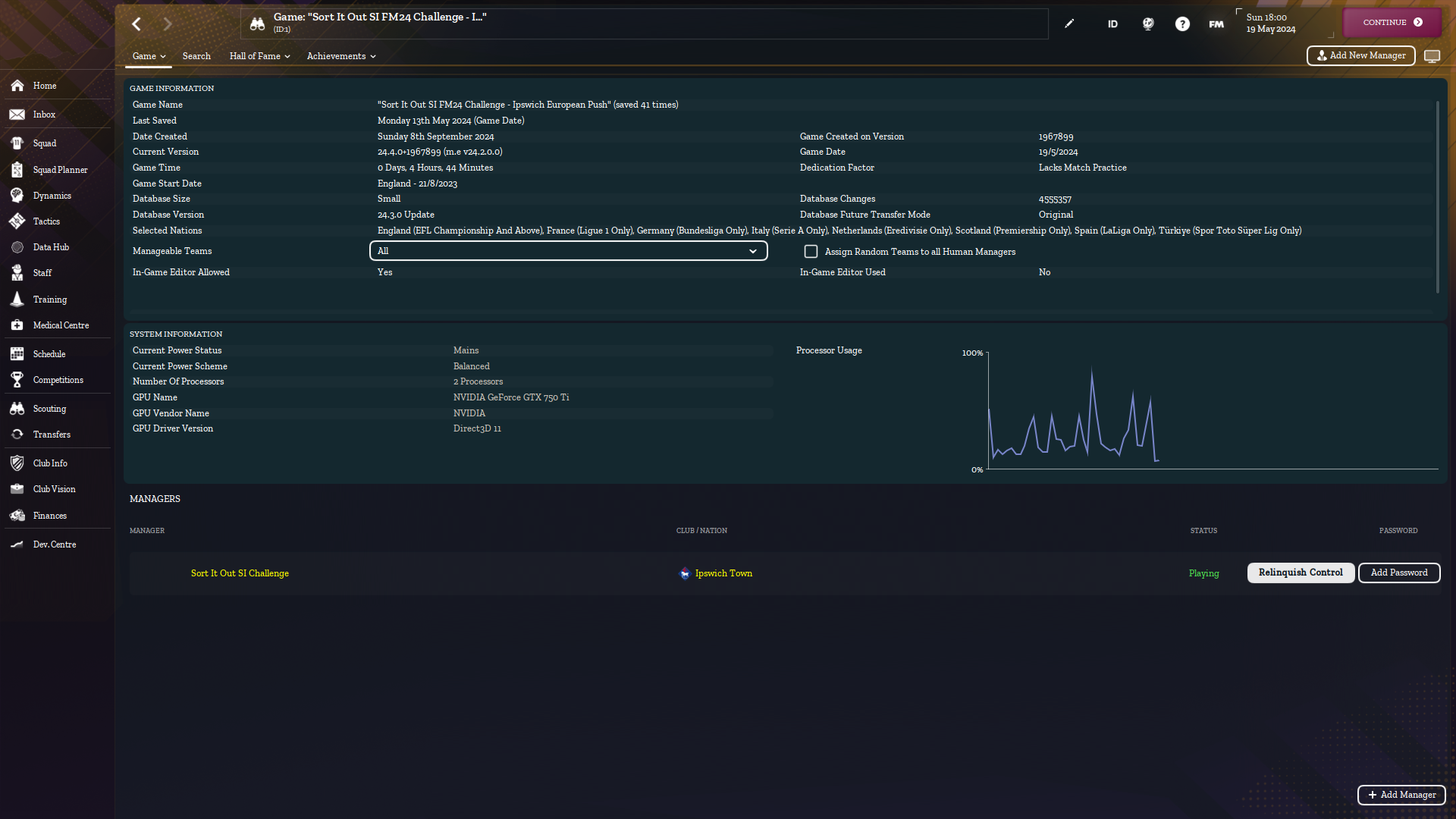
Task: Click the pencil edit icon
Action: (1069, 24)
